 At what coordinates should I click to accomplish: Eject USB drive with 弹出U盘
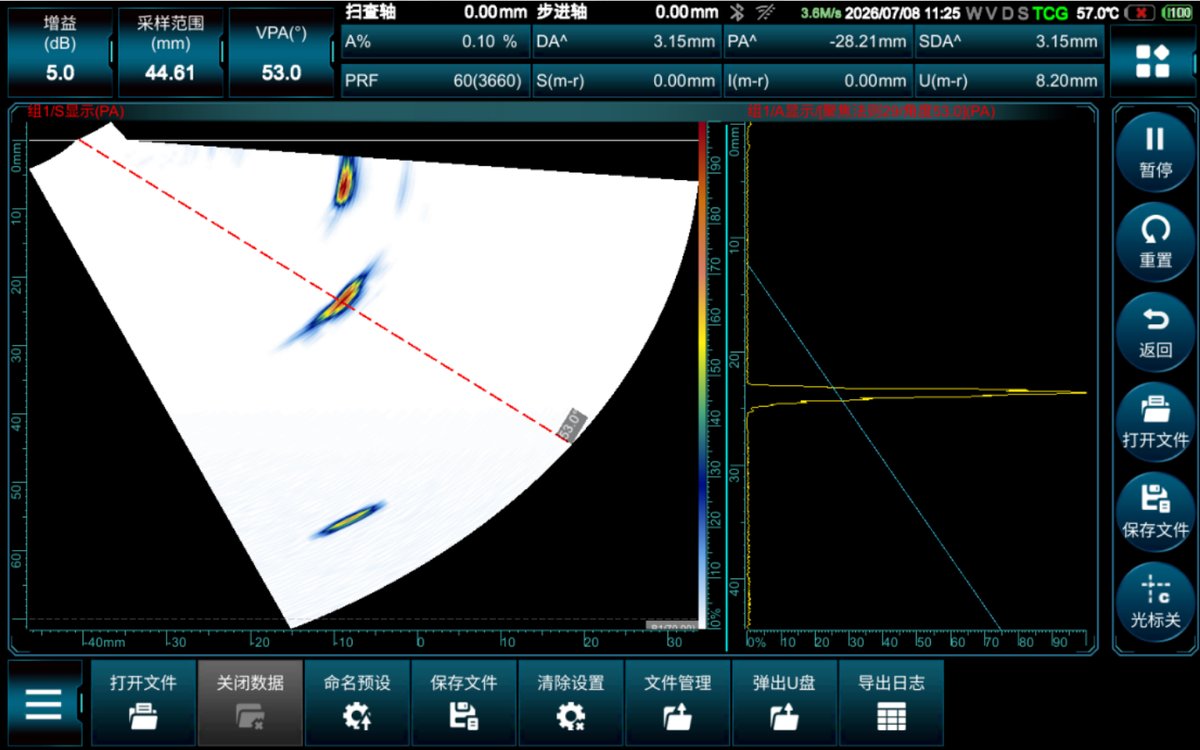(785, 702)
